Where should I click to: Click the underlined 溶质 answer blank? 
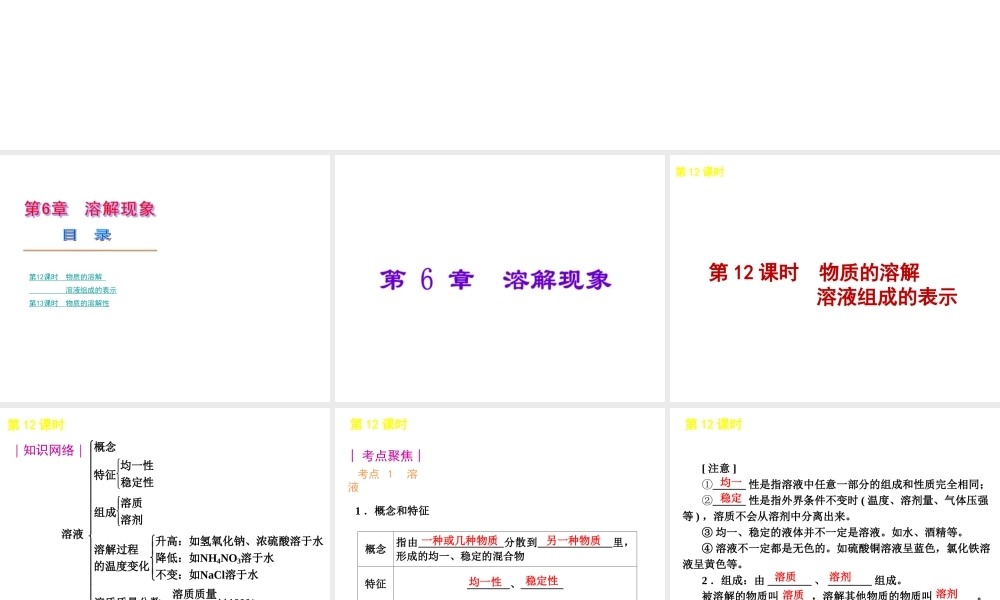(x=787, y=577)
